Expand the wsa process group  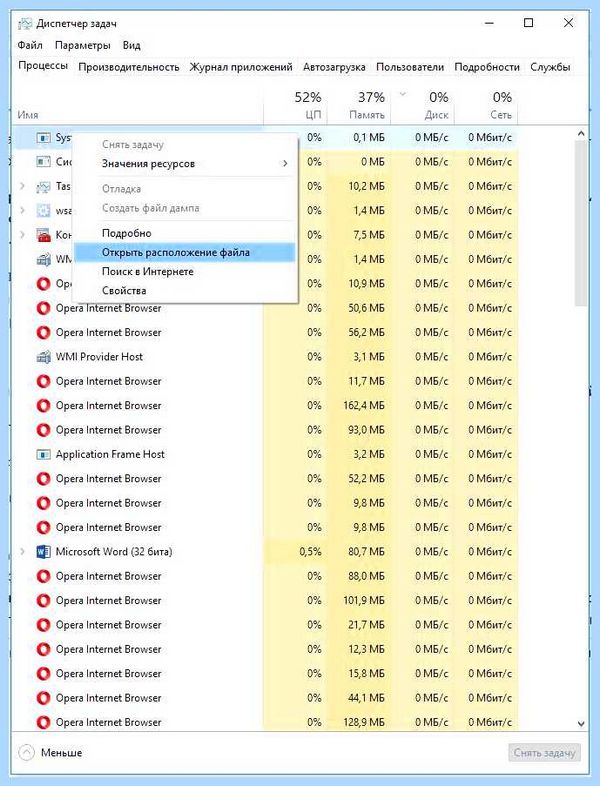[x=23, y=211]
